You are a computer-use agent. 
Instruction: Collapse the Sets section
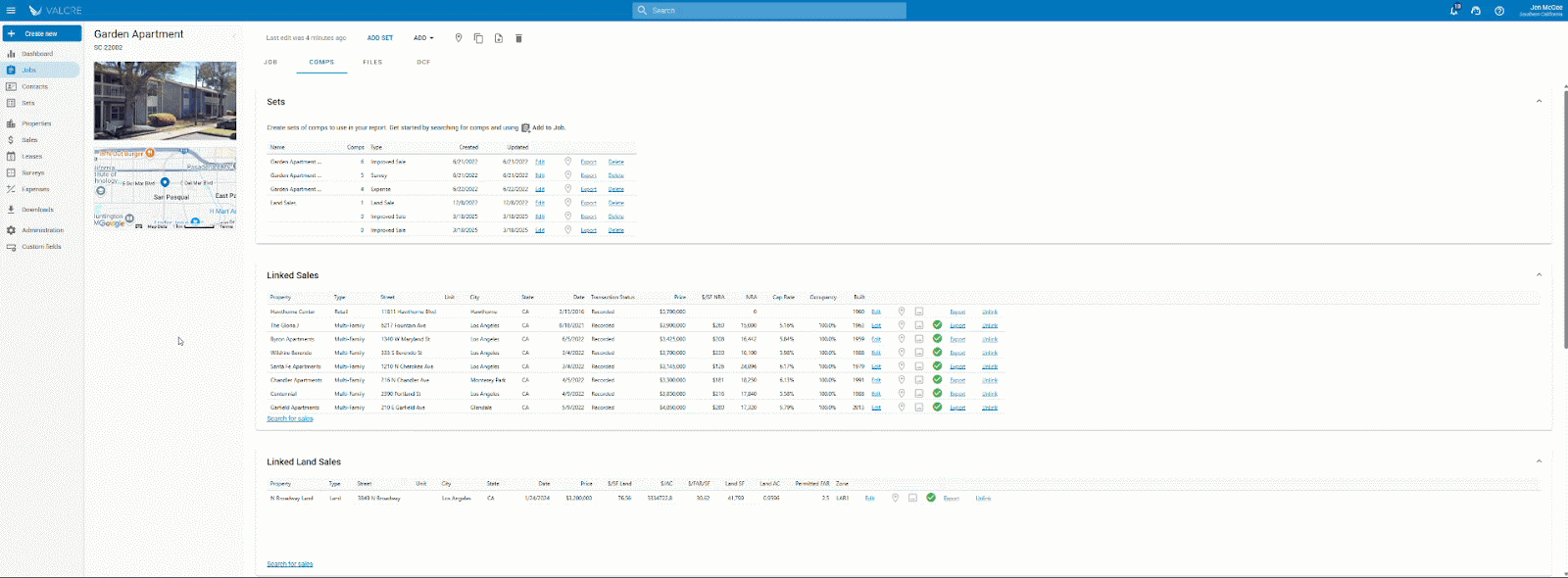click(x=1539, y=101)
